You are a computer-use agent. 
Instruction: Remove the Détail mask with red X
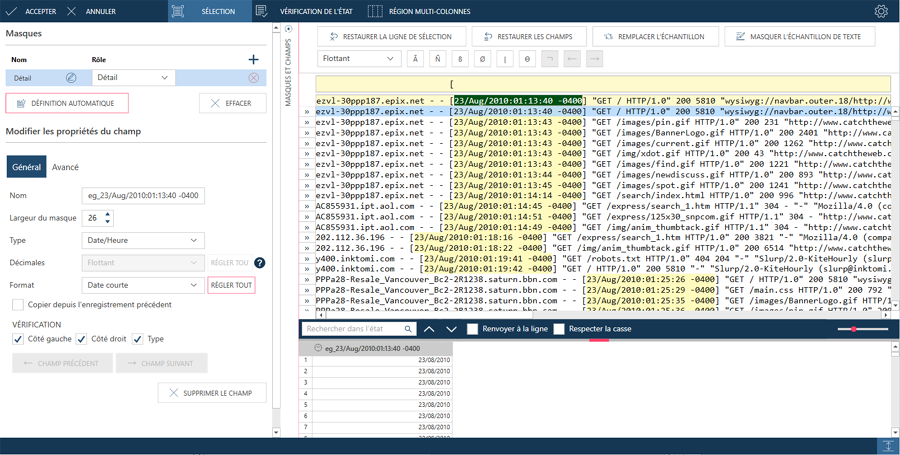[x=253, y=78]
